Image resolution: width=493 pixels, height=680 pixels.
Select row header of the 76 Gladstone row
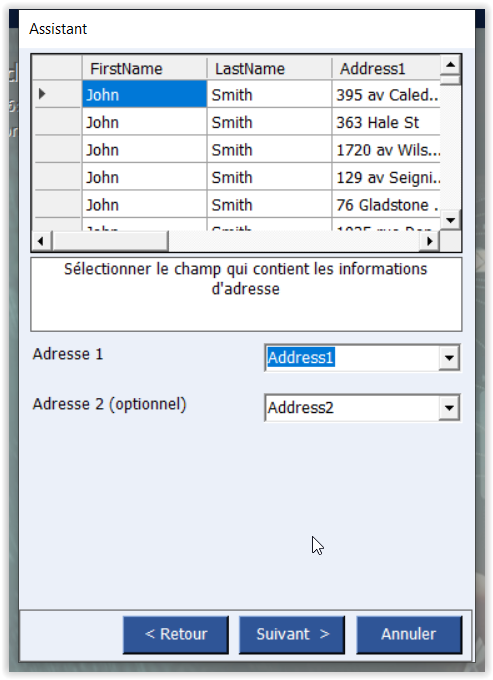point(58,205)
